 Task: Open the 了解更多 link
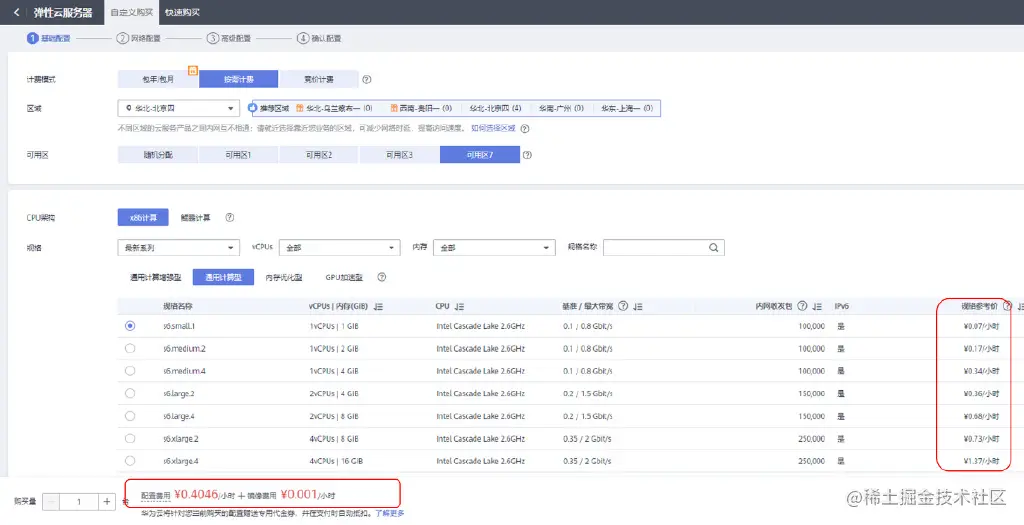[x=390, y=513]
